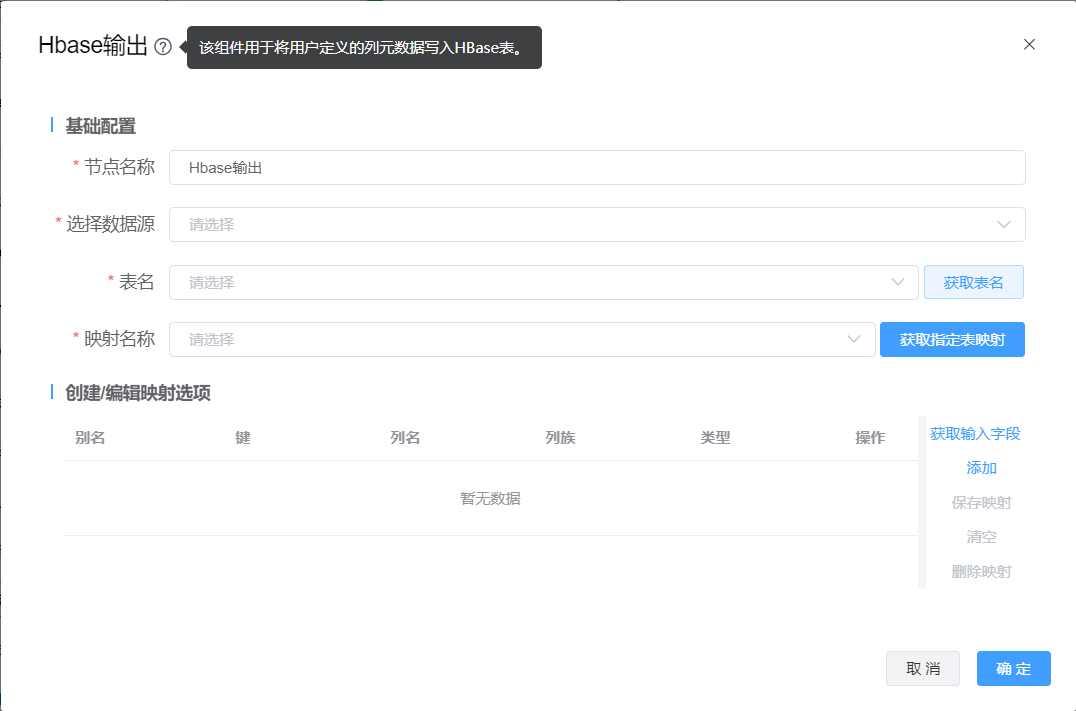The image size is (1076, 711).
Task: Select the 列名 column header
Action: tap(405, 438)
